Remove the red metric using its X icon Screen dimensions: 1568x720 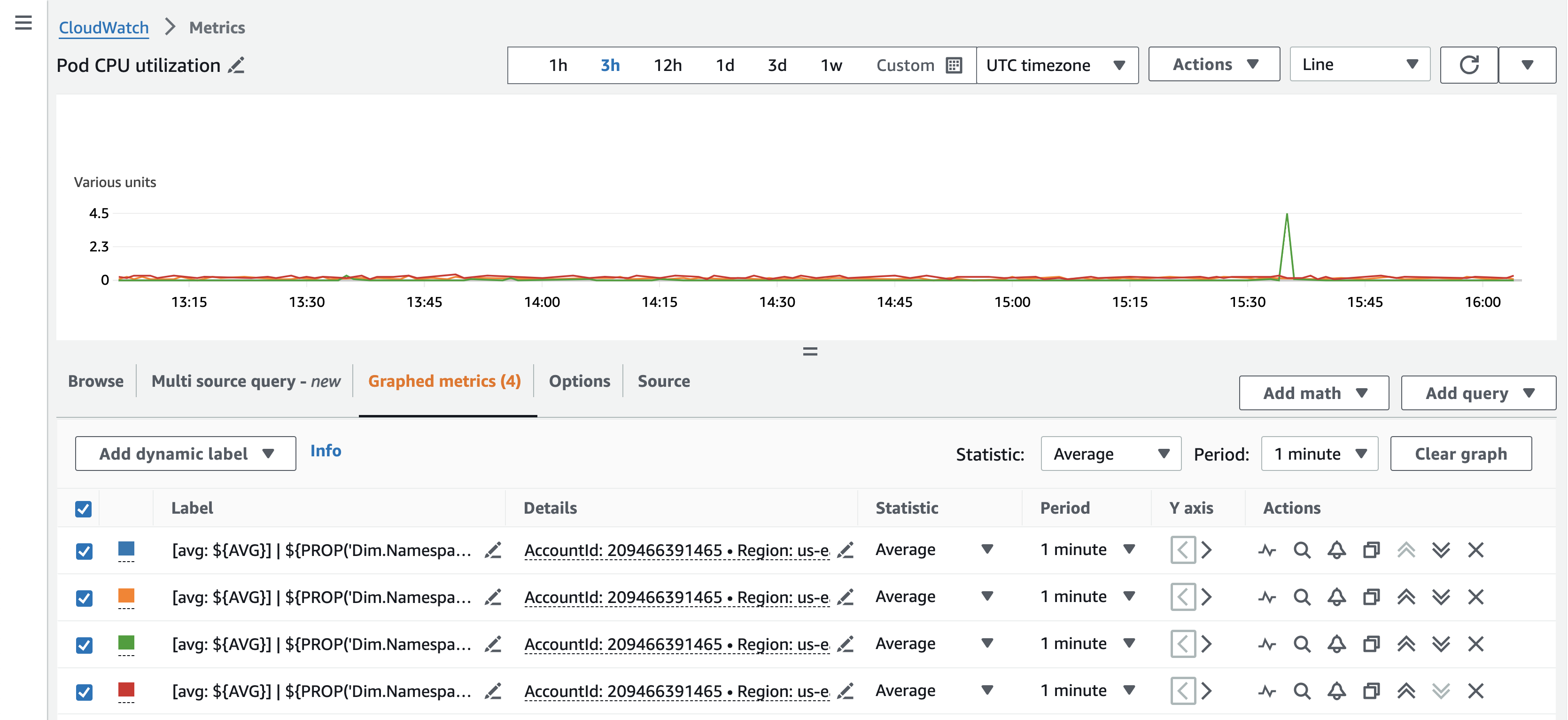coord(1477,691)
